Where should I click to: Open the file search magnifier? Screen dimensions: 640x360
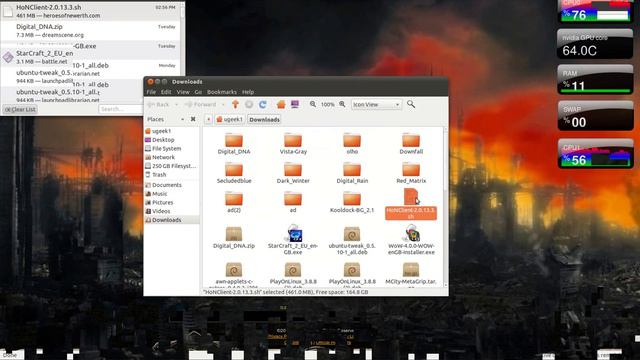[x=411, y=104]
